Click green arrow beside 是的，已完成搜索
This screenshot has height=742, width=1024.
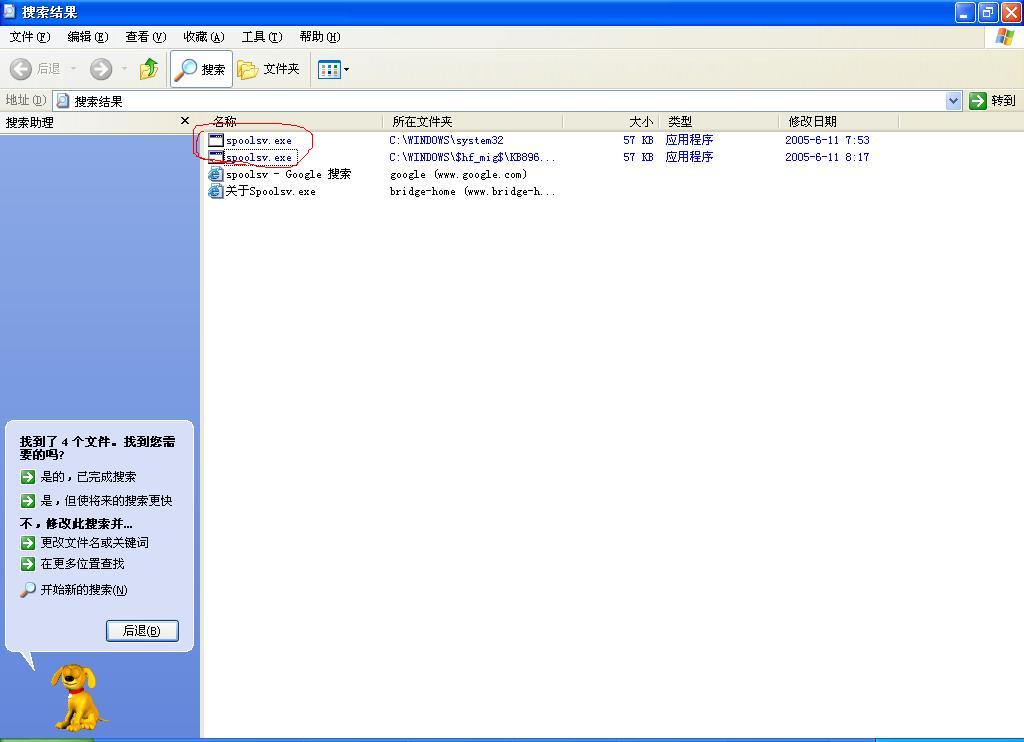pos(27,477)
